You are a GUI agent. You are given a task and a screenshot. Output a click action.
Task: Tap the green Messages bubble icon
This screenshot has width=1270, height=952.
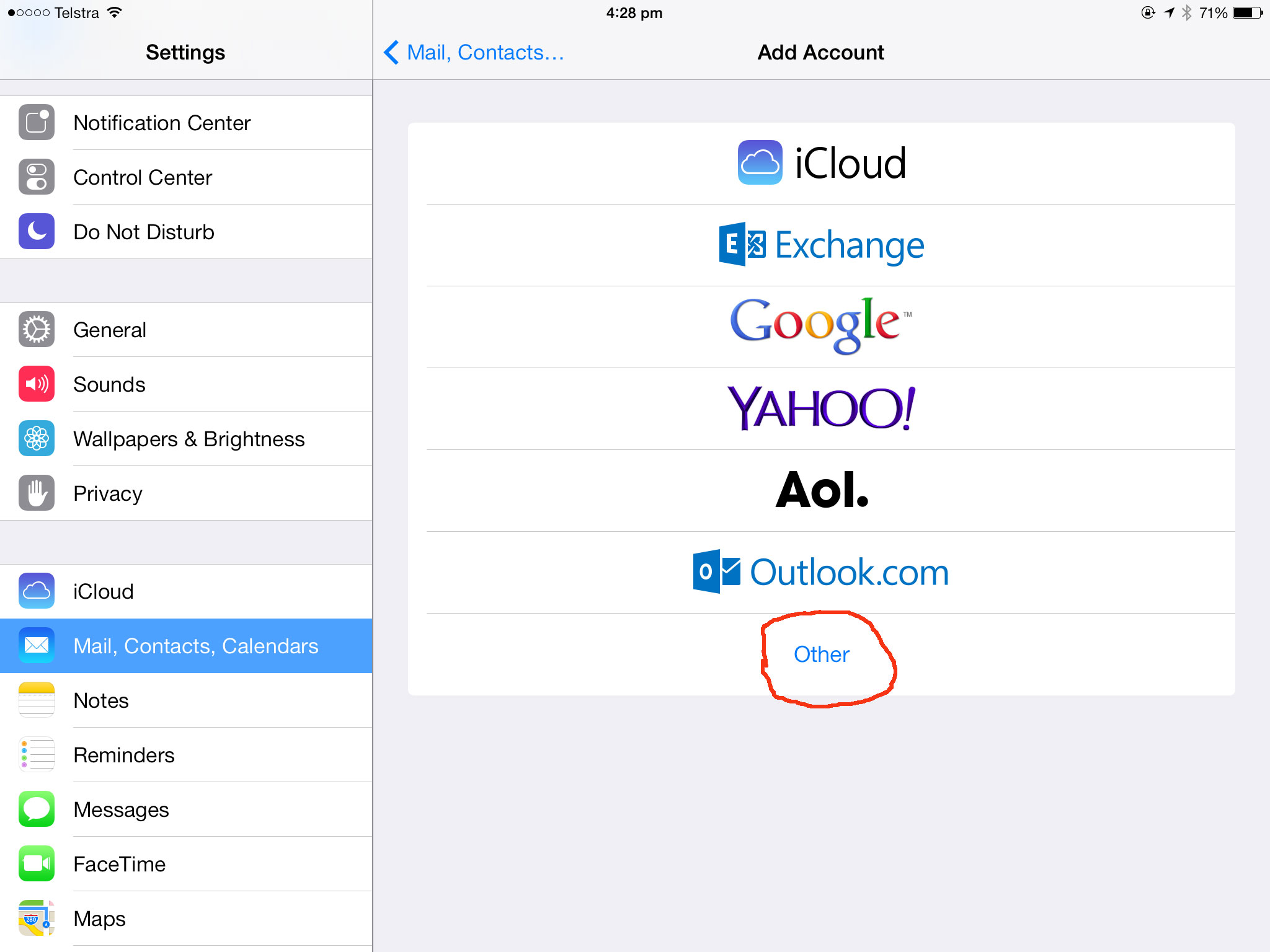[37, 809]
